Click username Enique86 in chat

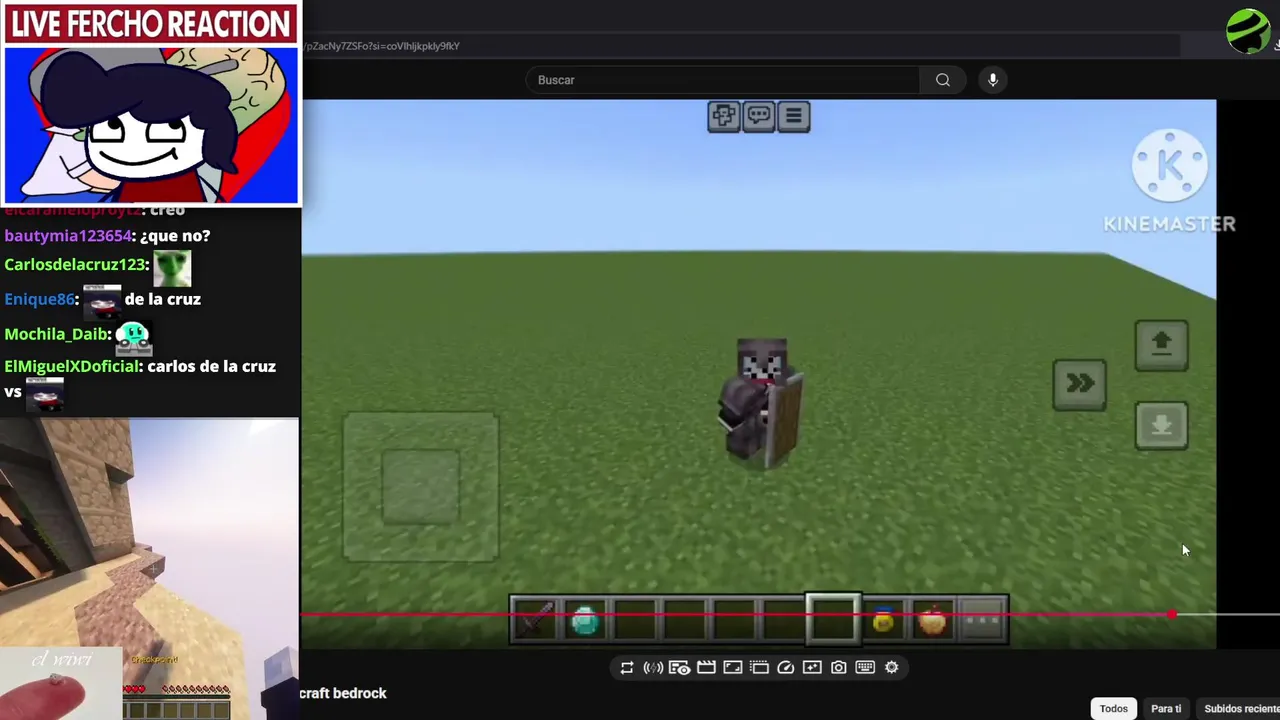pyautogui.click(x=39, y=299)
